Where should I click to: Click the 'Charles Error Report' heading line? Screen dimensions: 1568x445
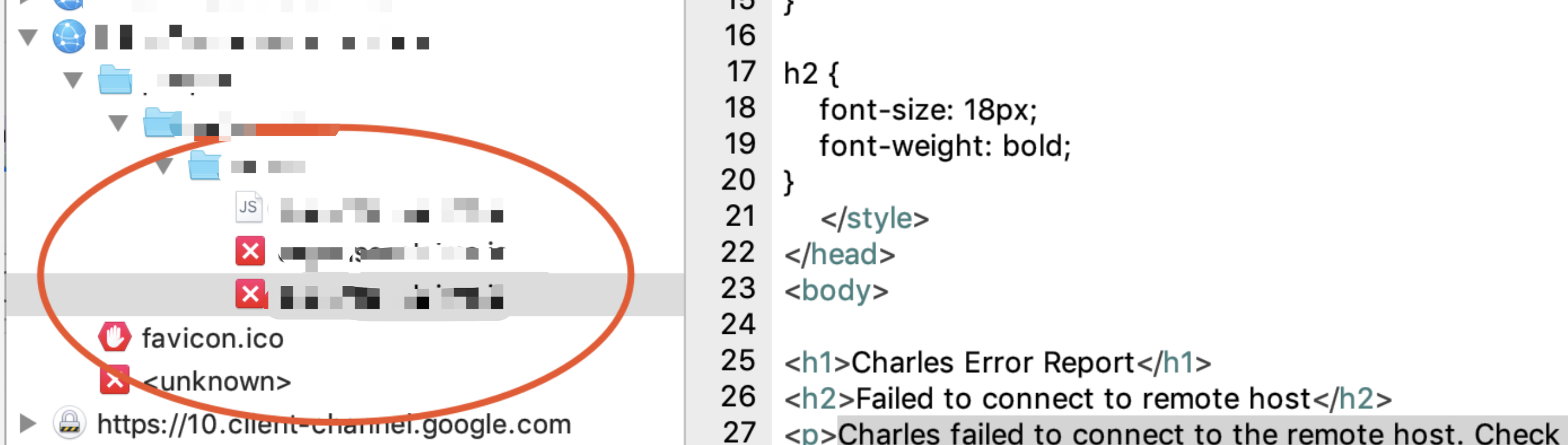tap(997, 362)
